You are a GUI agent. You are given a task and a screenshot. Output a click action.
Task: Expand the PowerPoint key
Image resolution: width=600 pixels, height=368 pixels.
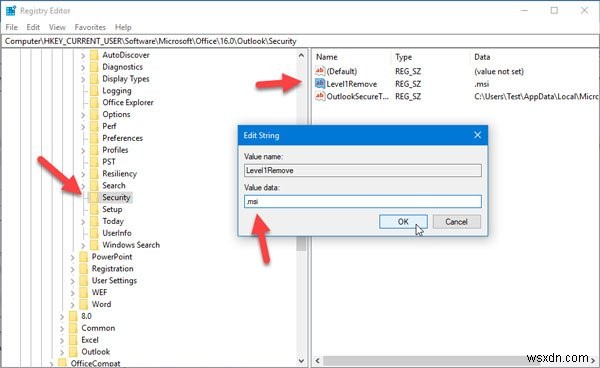pyautogui.click(x=73, y=257)
